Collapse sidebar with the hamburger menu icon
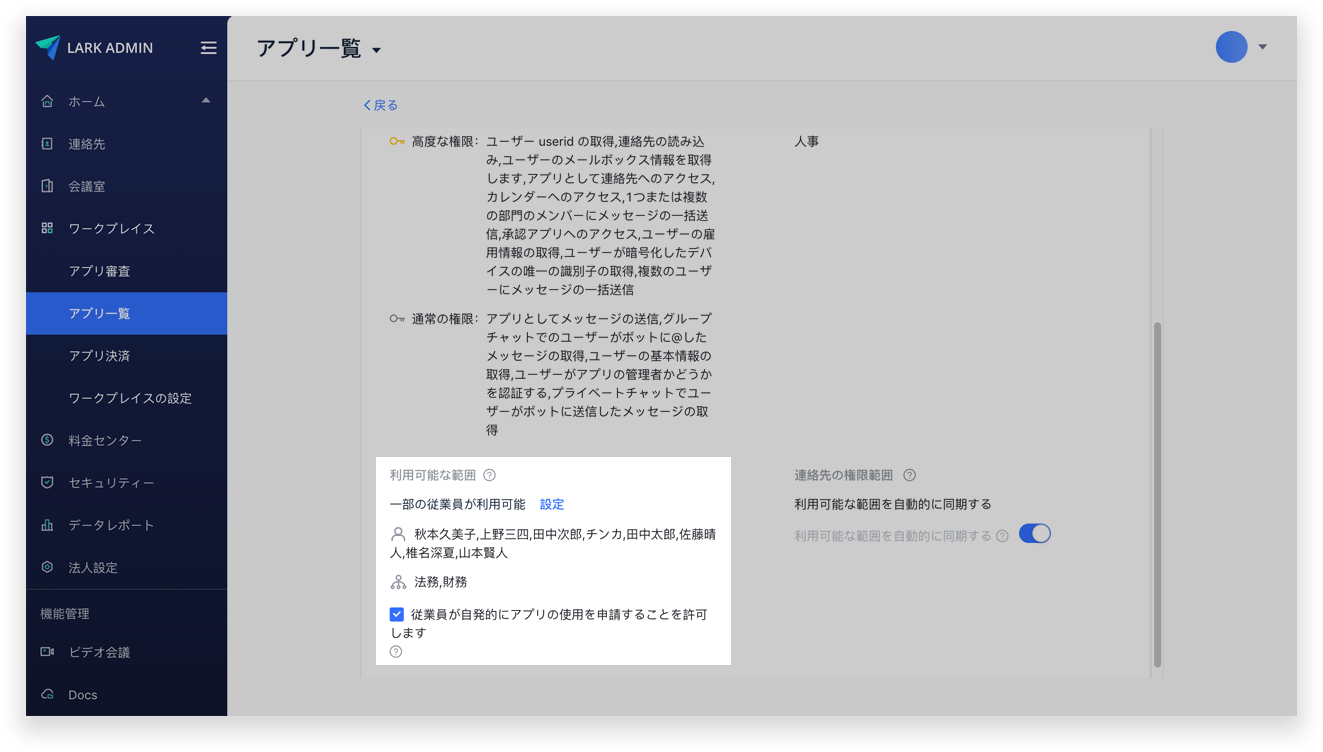Image resolution: width=1323 pixels, height=752 pixels. [x=208, y=47]
